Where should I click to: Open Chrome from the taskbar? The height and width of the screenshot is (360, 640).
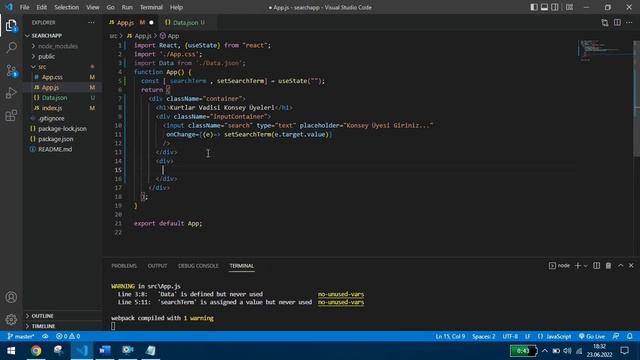(x=36, y=351)
